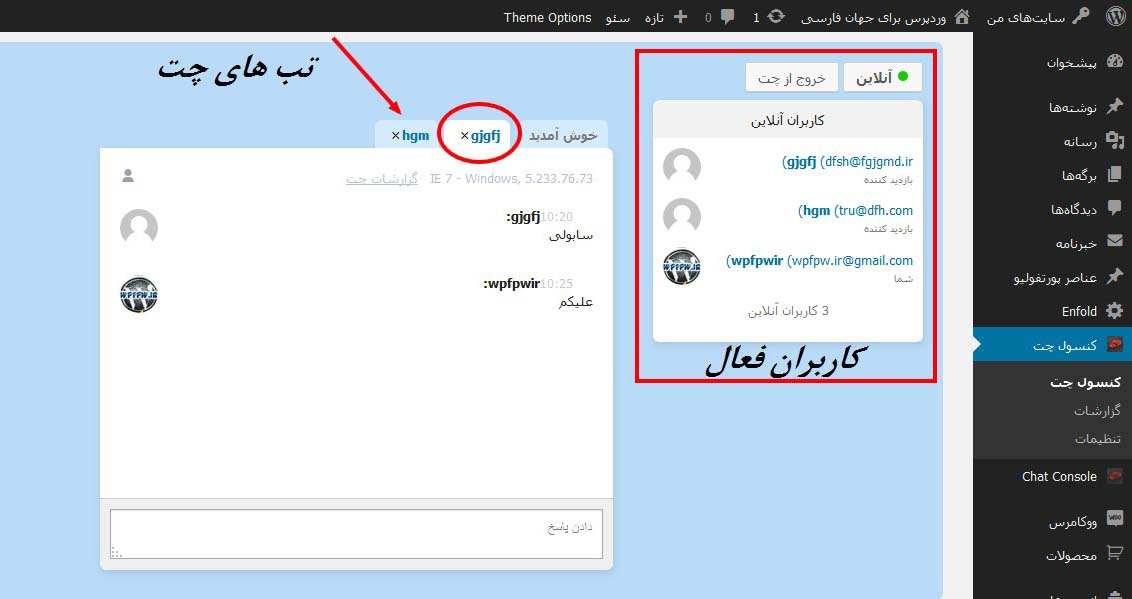This screenshot has width=1132, height=599.
Task: Click the خروج از چت button
Action: [791, 75]
